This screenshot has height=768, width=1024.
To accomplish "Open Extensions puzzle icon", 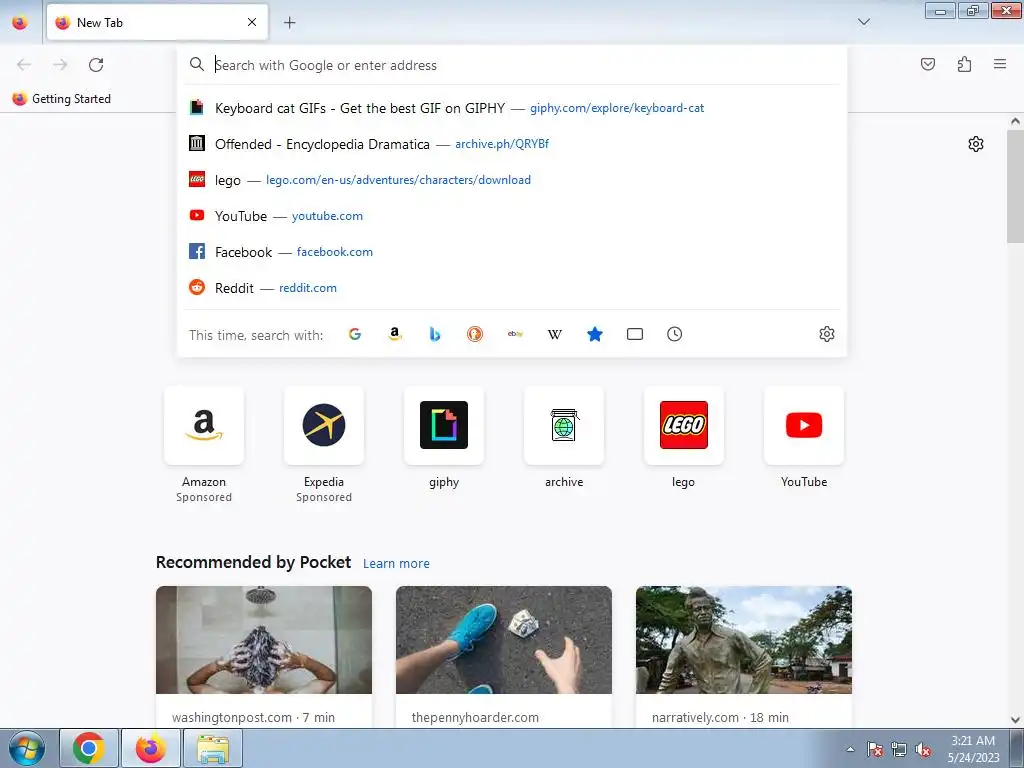I will point(965,64).
